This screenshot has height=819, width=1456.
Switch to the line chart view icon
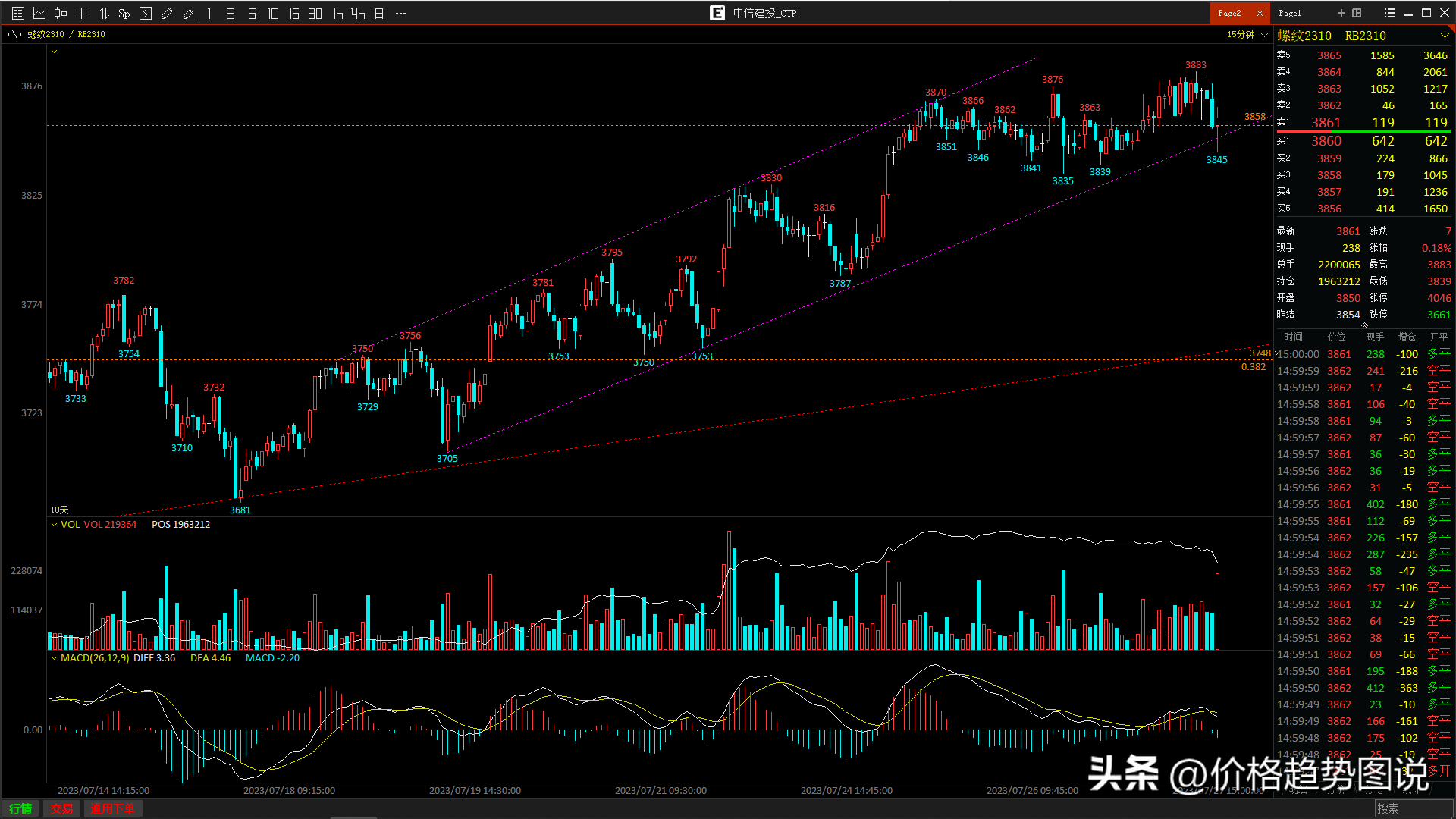[x=39, y=13]
